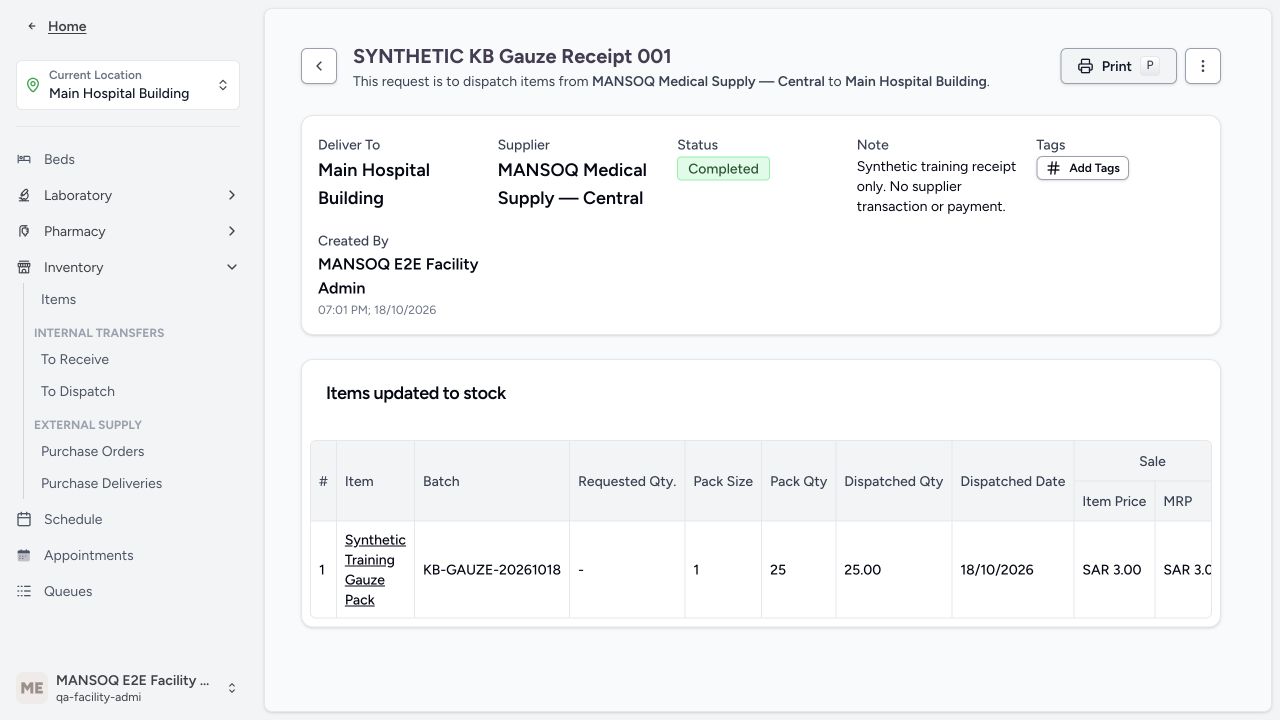Click the hash icon in Add Tags
Screen dimensions: 1280x720
[x=1053, y=168]
